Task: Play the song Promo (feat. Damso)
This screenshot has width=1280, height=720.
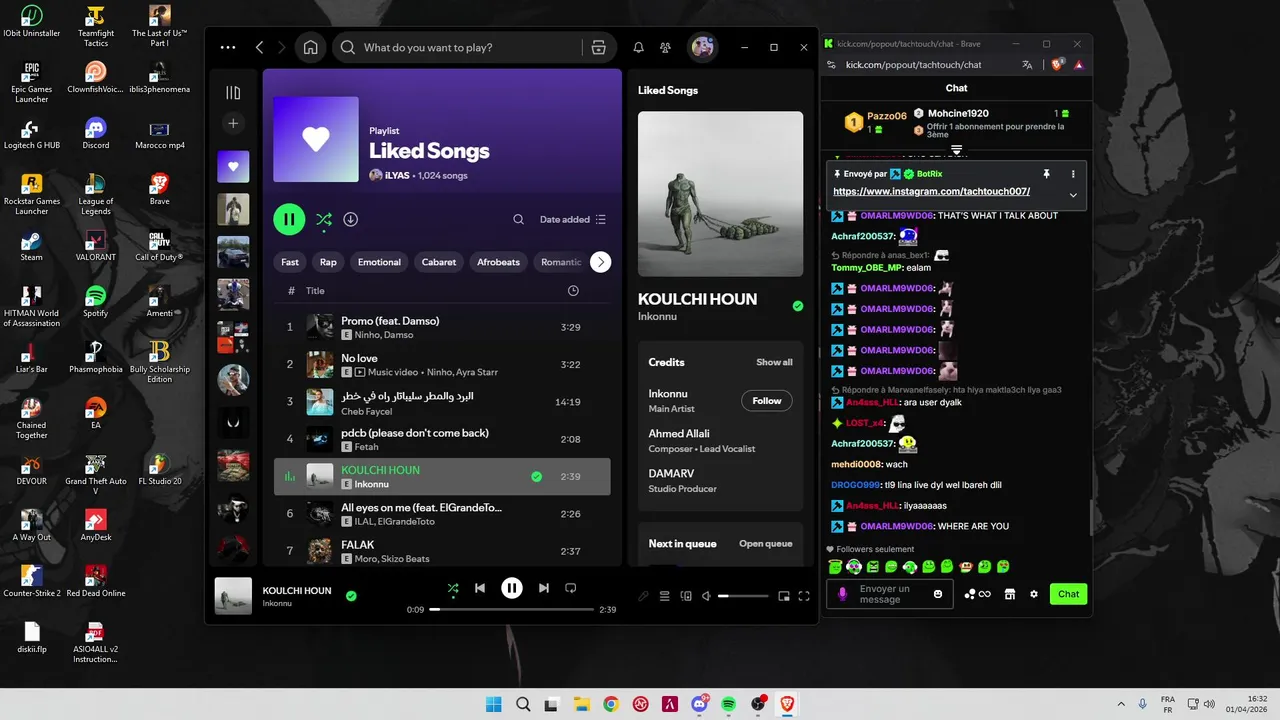Action: click(x=442, y=327)
